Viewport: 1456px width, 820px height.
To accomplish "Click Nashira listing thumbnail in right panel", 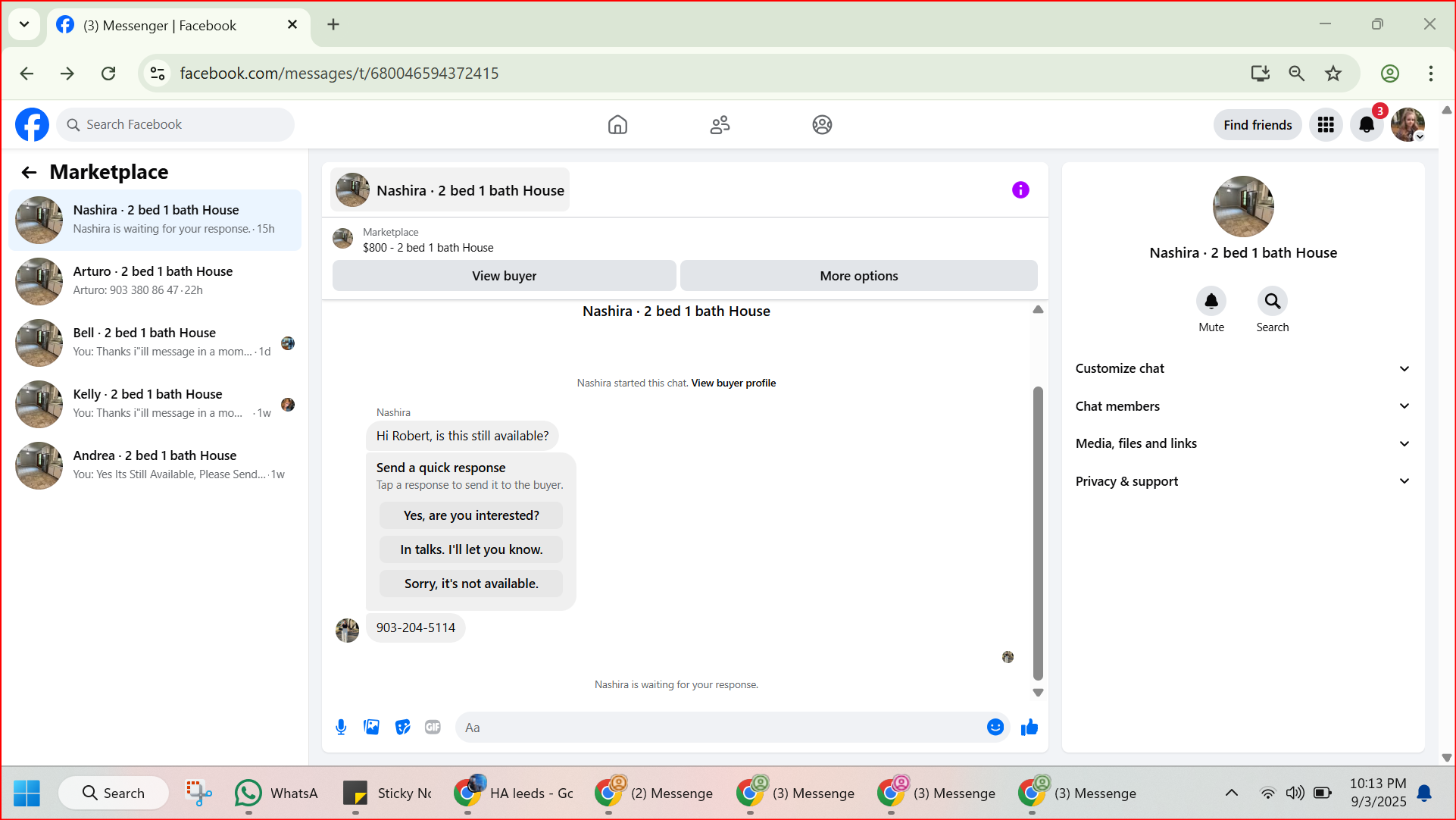I will point(1243,206).
